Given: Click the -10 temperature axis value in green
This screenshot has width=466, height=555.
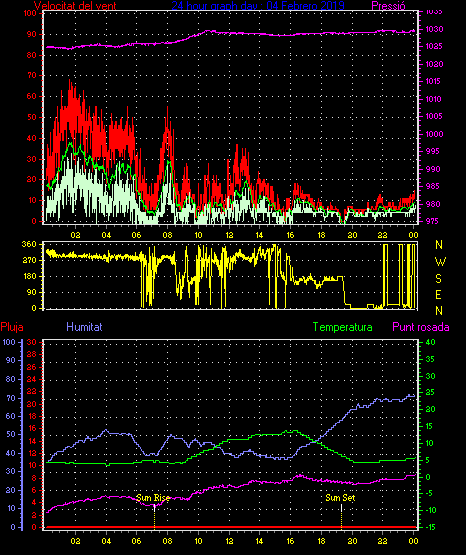Looking at the screenshot, I should click(430, 511).
